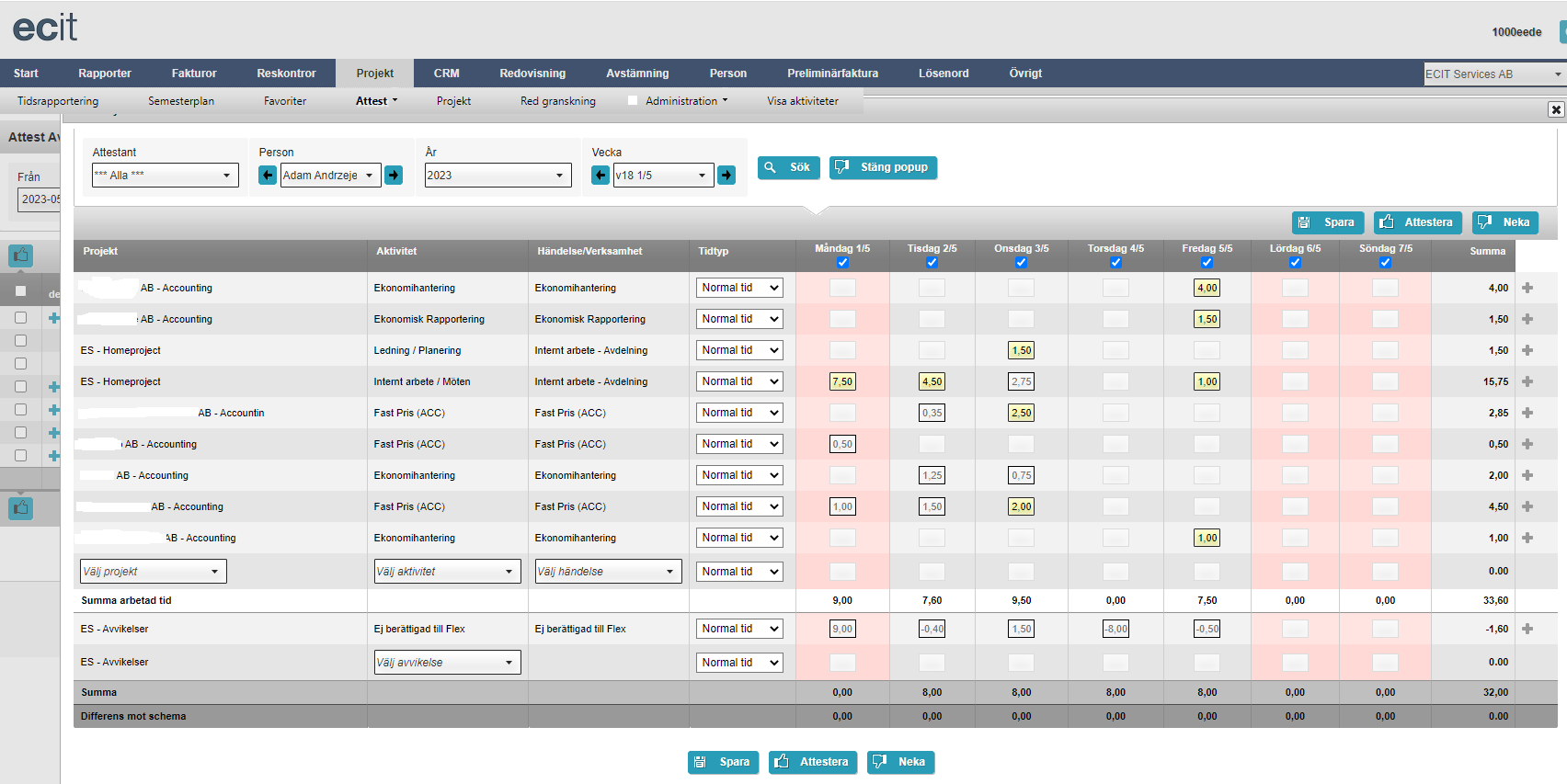The image size is (1567, 784).
Task: Add row plus for 2,85 sum row
Action: [1527, 413]
